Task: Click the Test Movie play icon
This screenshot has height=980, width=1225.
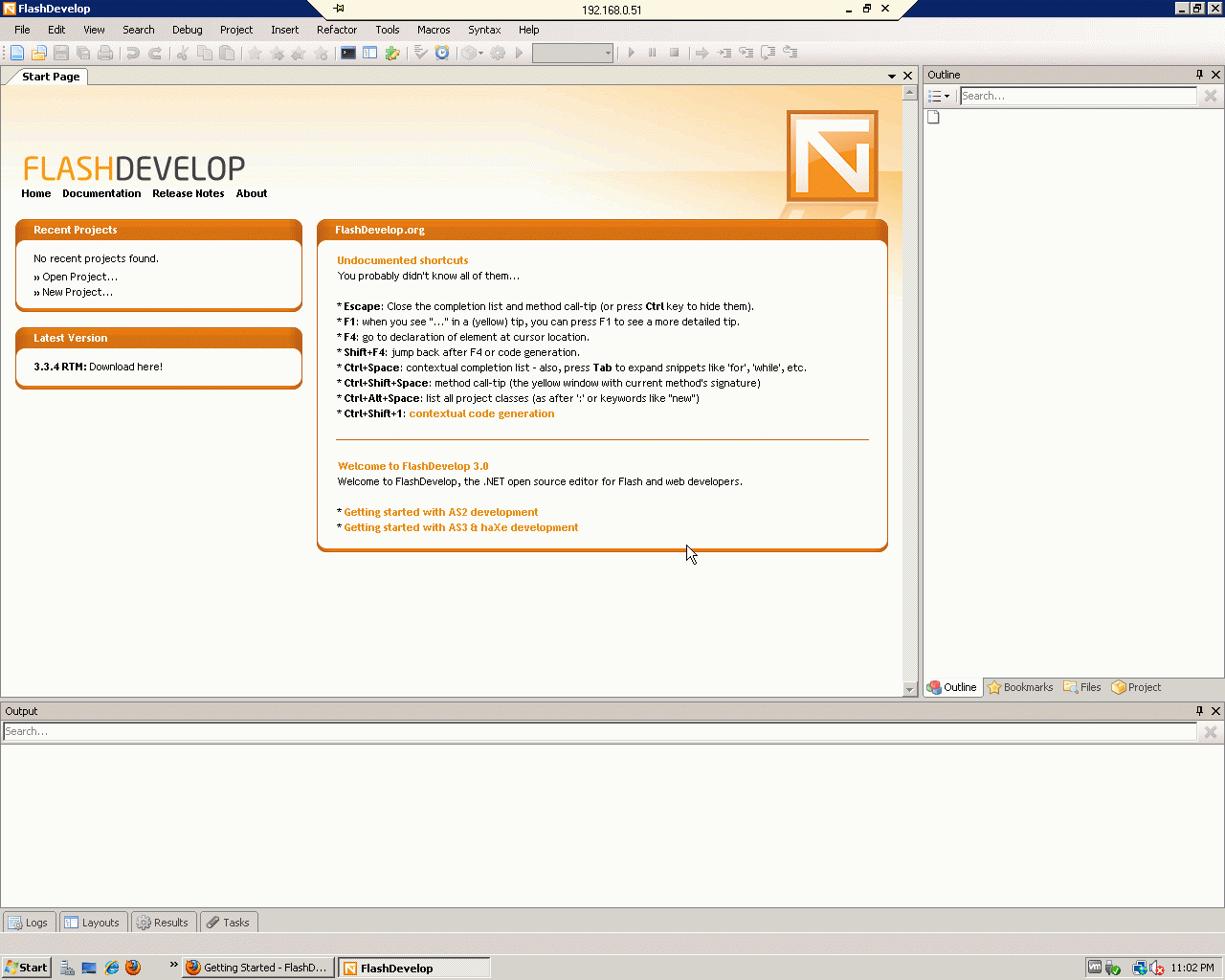Action: pos(520,53)
